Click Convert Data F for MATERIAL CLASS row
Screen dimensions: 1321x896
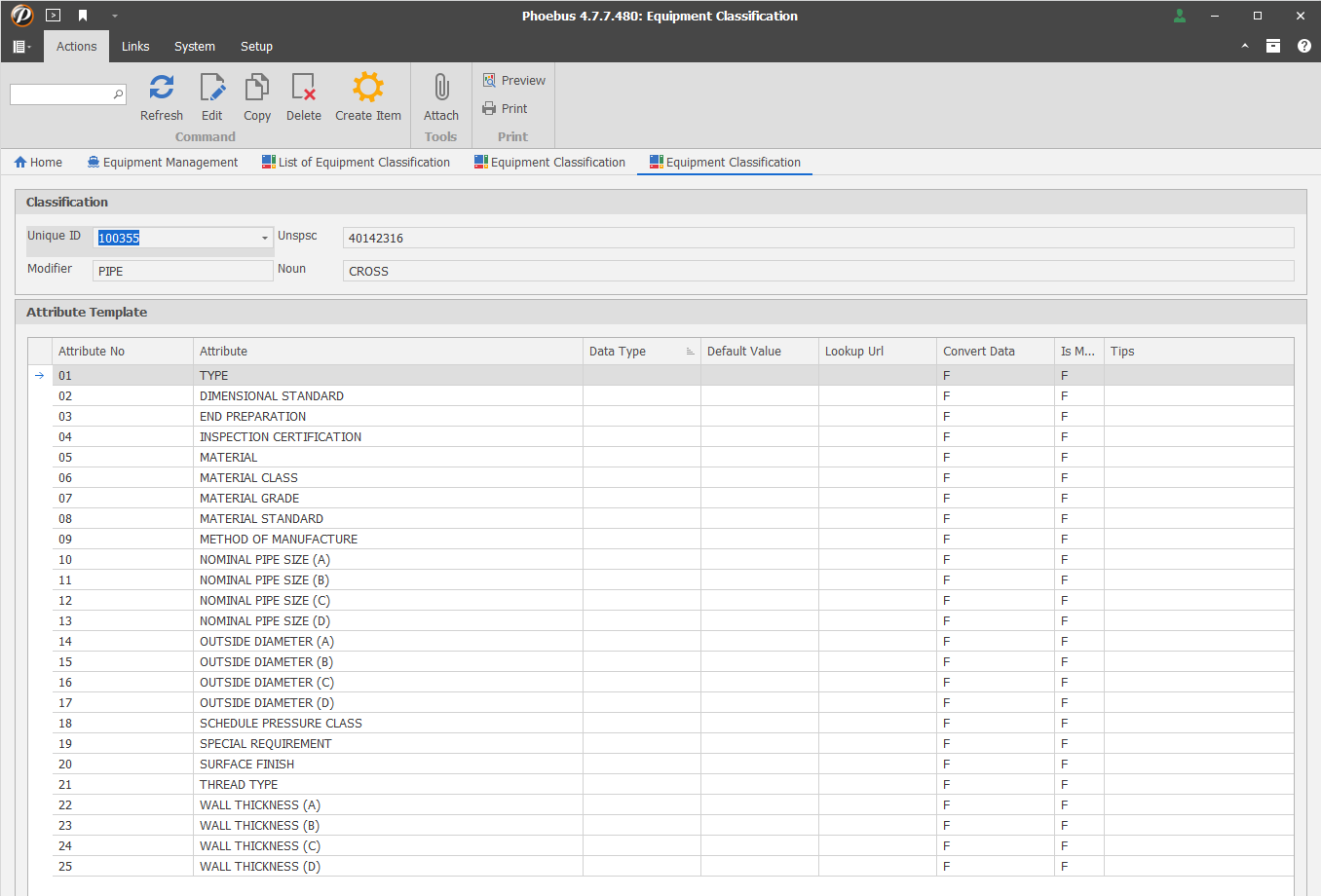click(x=996, y=478)
